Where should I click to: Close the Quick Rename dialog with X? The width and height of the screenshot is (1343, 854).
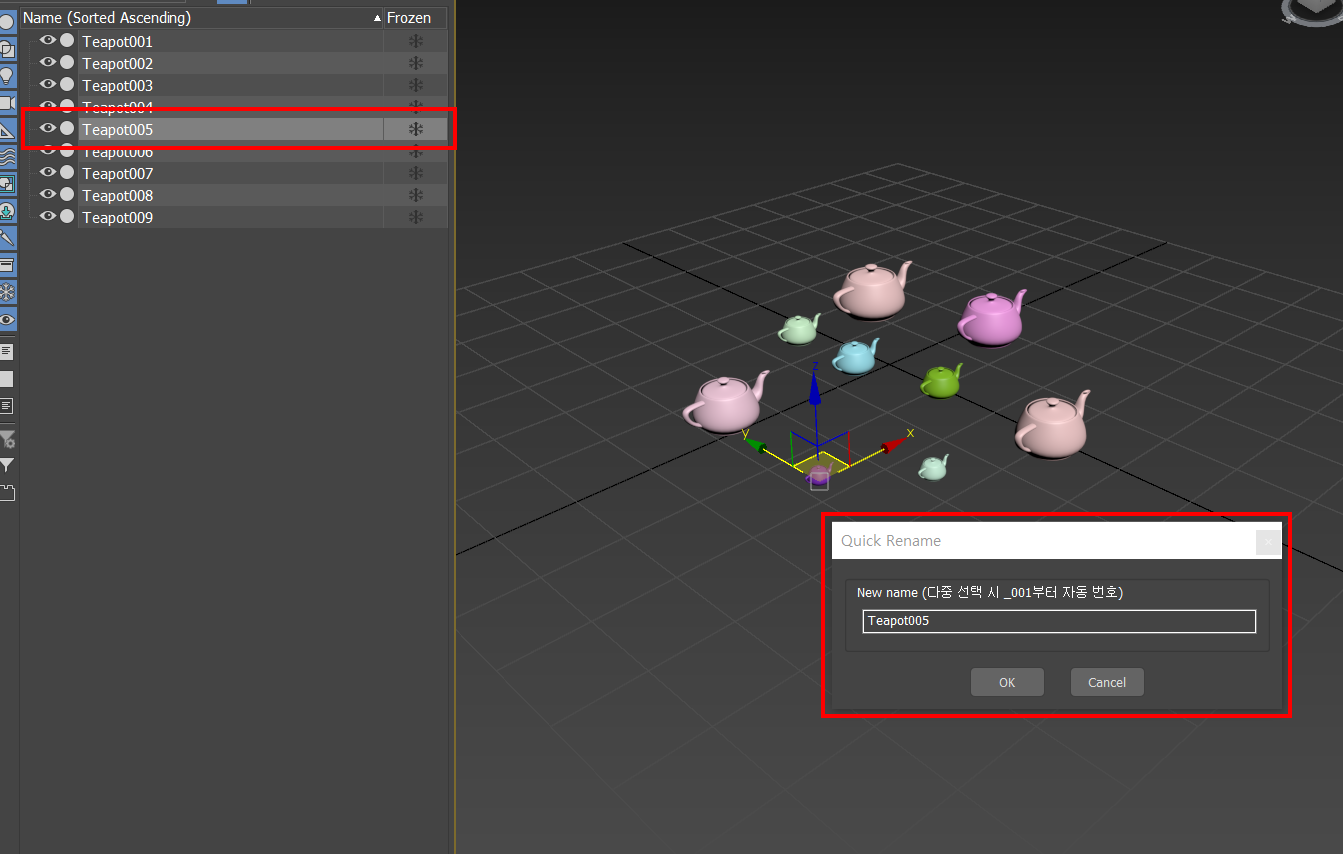pyautogui.click(x=1268, y=541)
